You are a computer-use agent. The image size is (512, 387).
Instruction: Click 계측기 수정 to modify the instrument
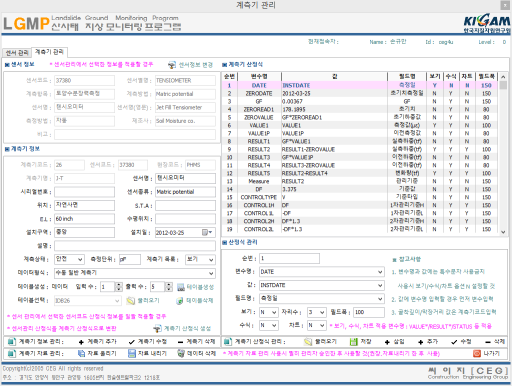click(148, 342)
